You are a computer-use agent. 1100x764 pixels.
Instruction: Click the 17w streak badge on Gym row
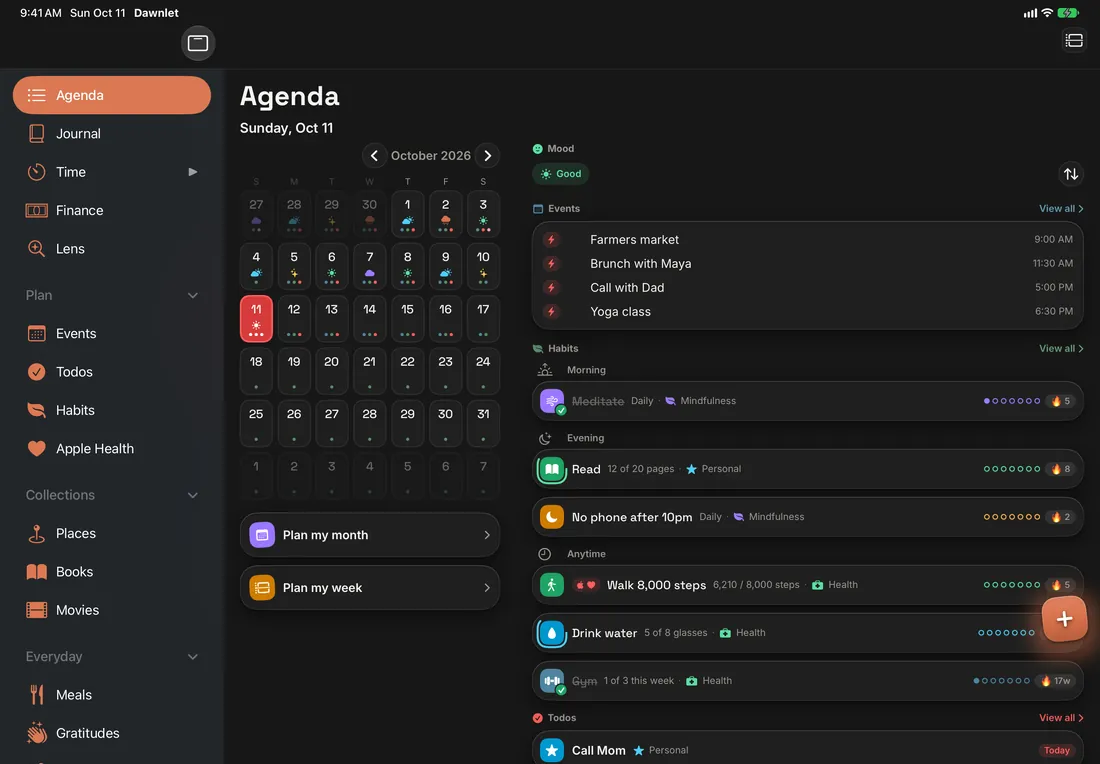[x=1057, y=681]
